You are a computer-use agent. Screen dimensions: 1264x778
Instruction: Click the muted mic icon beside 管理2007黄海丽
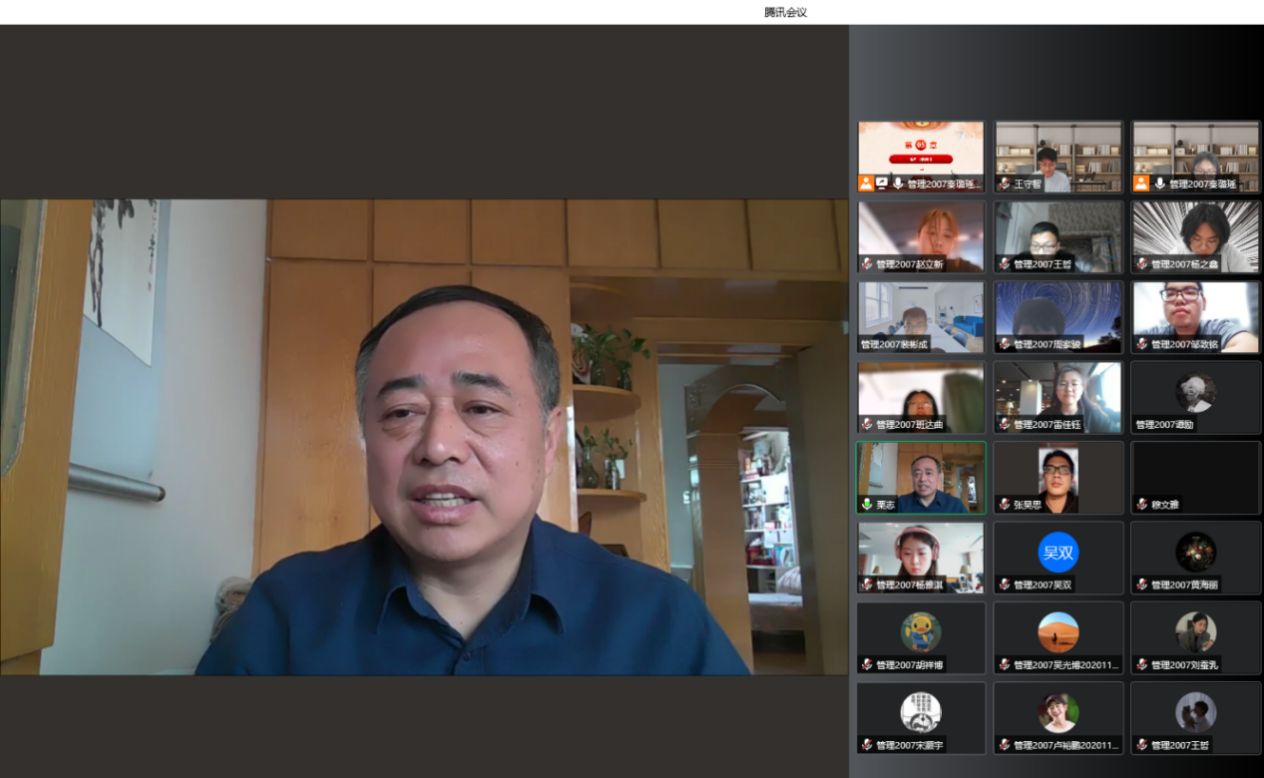point(1140,585)
